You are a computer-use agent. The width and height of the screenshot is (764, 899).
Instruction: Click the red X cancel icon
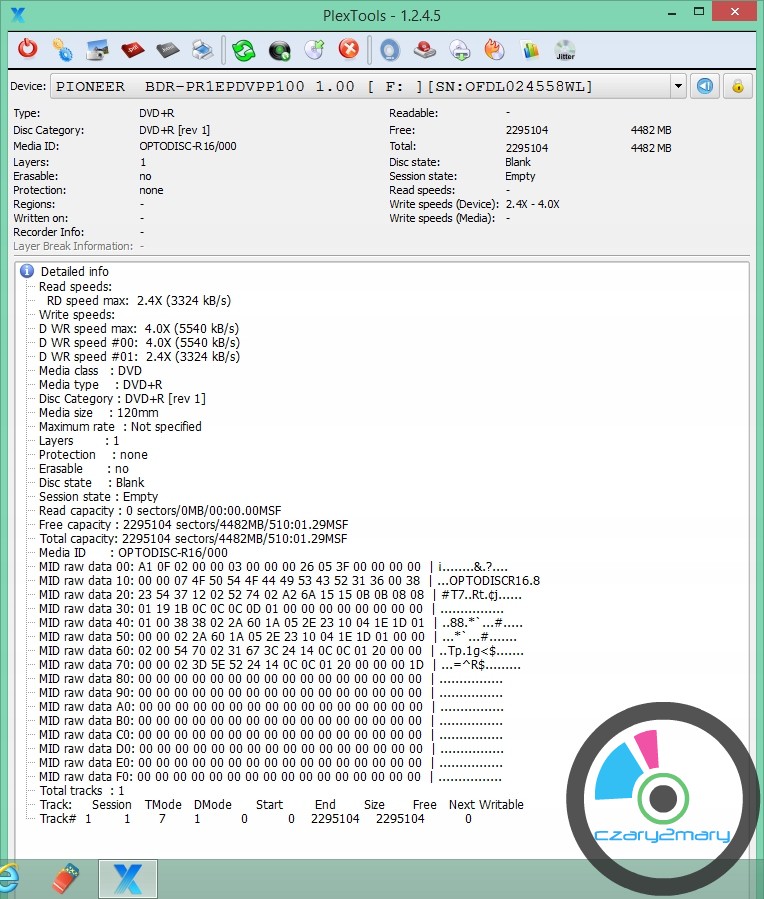coord(348,49)
